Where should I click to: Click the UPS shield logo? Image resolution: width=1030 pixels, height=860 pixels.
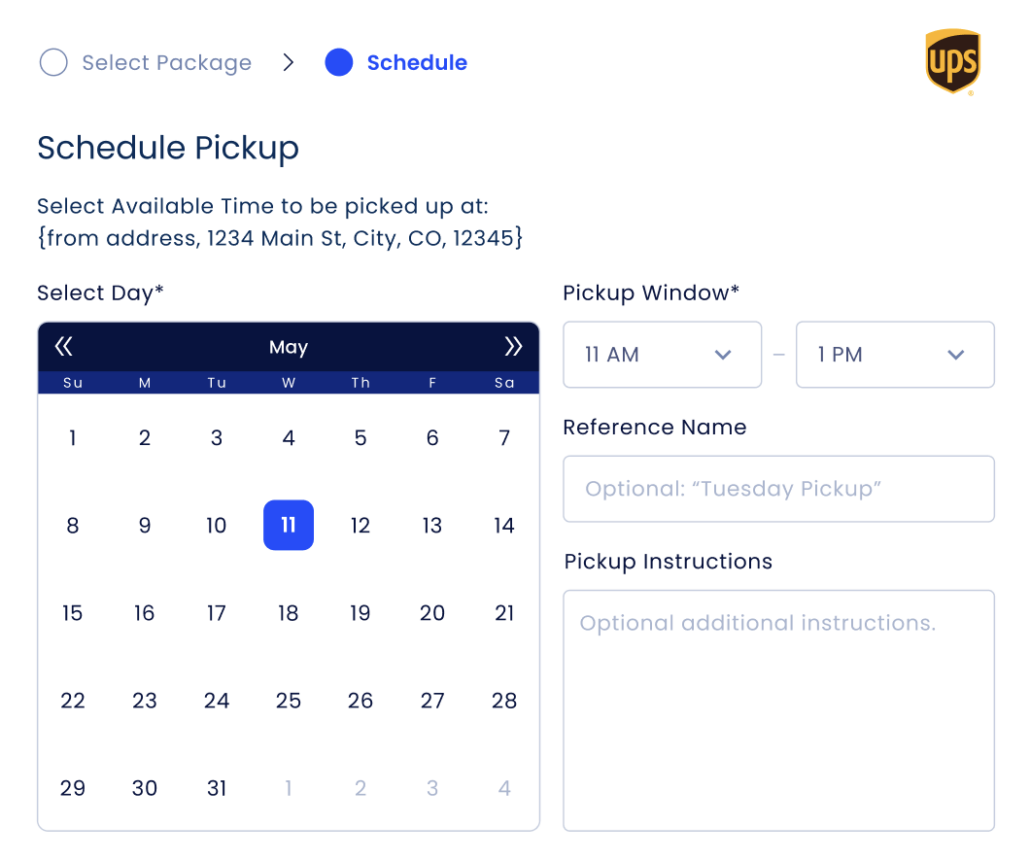click(x=953, y=62)
